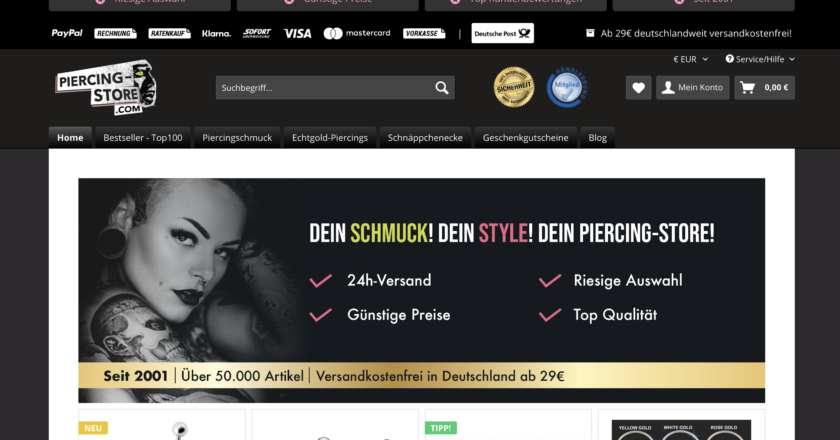Screen dimensions: 840x440
Task: Open the shopping cart showing 0,00 €
Action: pyautogui.click(x=764, y=87)
